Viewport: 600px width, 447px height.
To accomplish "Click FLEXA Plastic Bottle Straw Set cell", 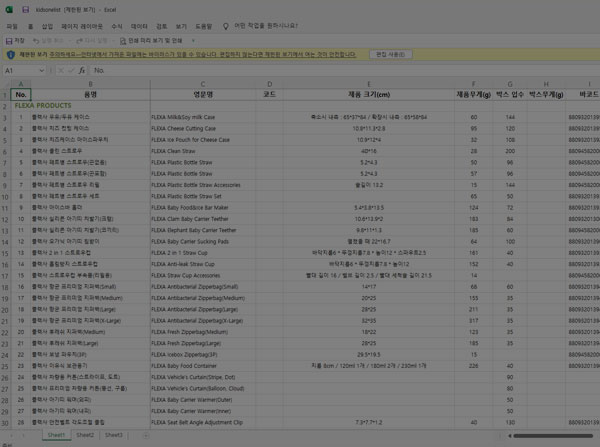I will point(203,196).
